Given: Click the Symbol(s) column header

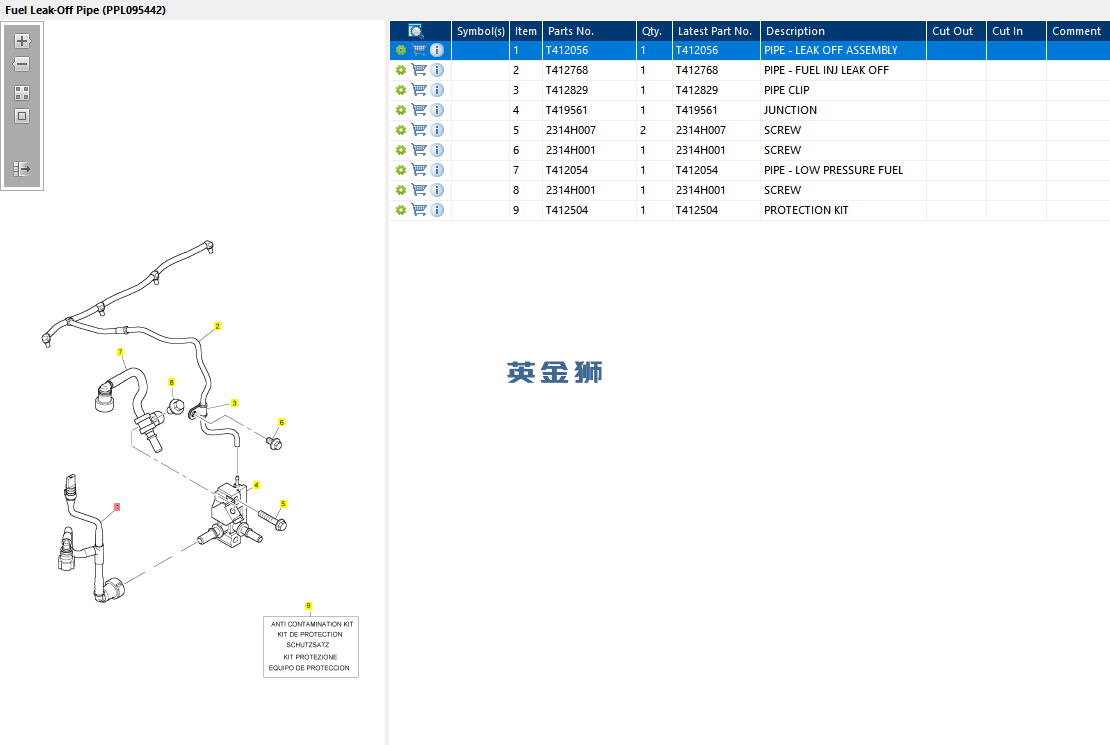Looking at the screenshot, I should tap(481, 31).
